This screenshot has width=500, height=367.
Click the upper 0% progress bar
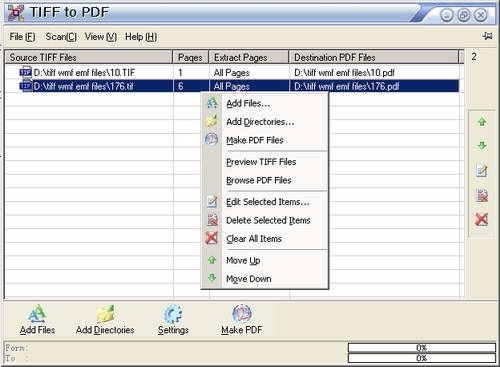point(422,348)
